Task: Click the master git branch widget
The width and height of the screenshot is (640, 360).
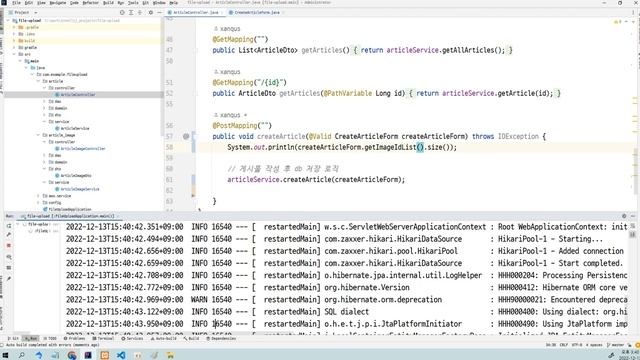Action: coord(616,345)
